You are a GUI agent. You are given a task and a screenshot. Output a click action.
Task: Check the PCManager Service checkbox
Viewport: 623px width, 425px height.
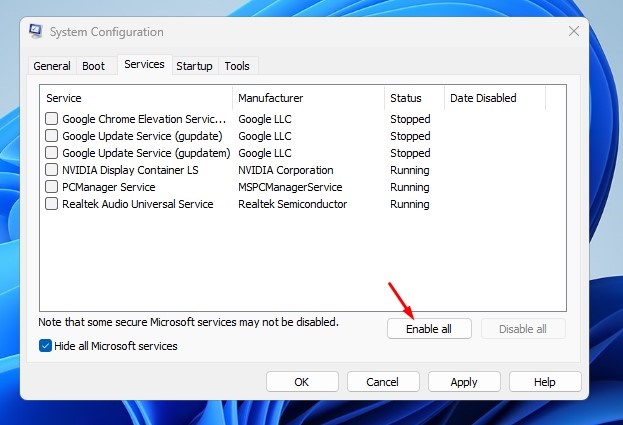tap(52, 187)
